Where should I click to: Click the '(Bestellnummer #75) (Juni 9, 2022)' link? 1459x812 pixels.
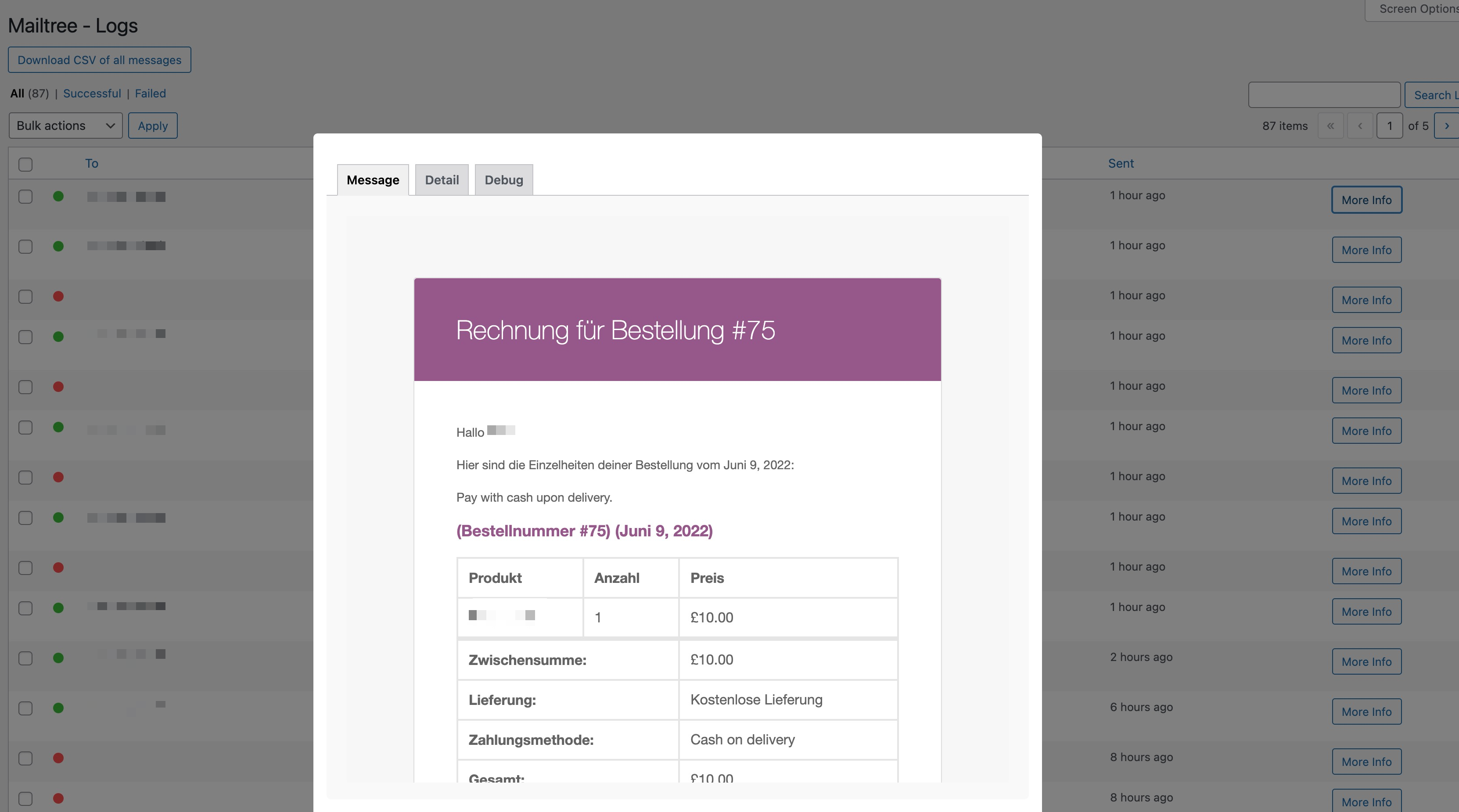585,531
